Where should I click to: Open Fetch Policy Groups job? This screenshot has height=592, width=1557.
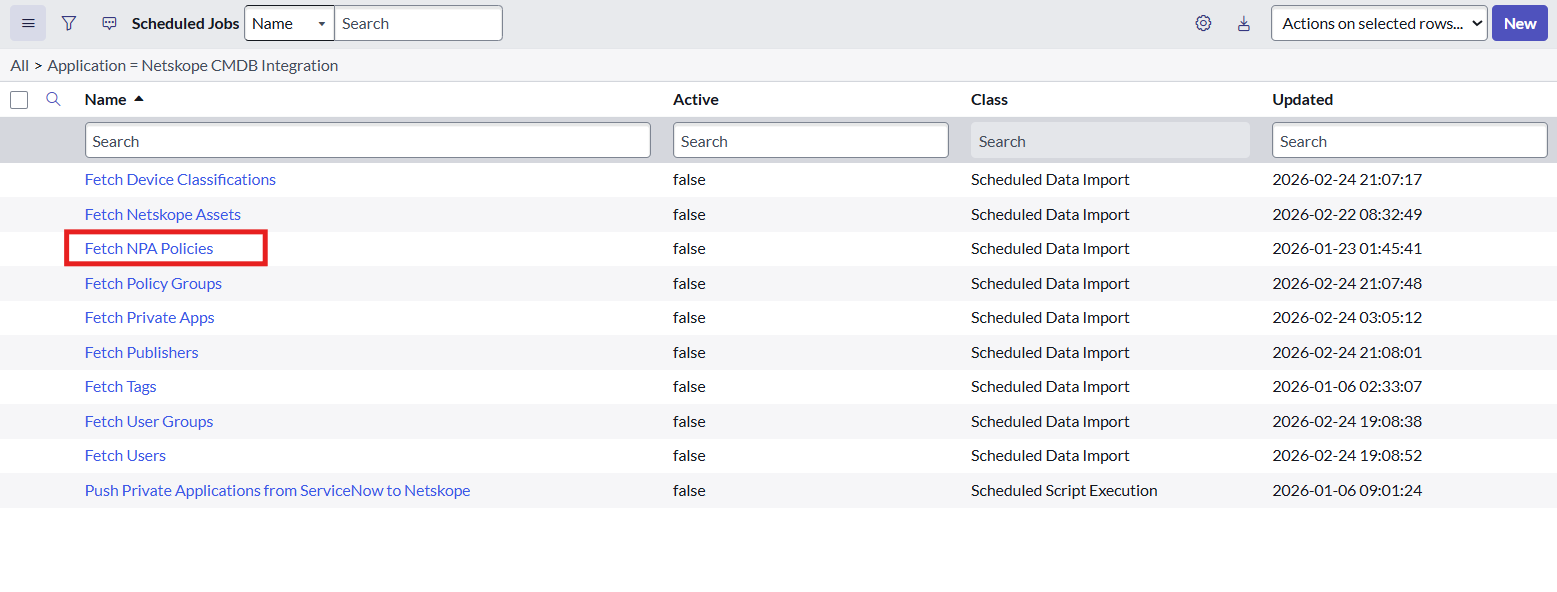click(153, 283)
